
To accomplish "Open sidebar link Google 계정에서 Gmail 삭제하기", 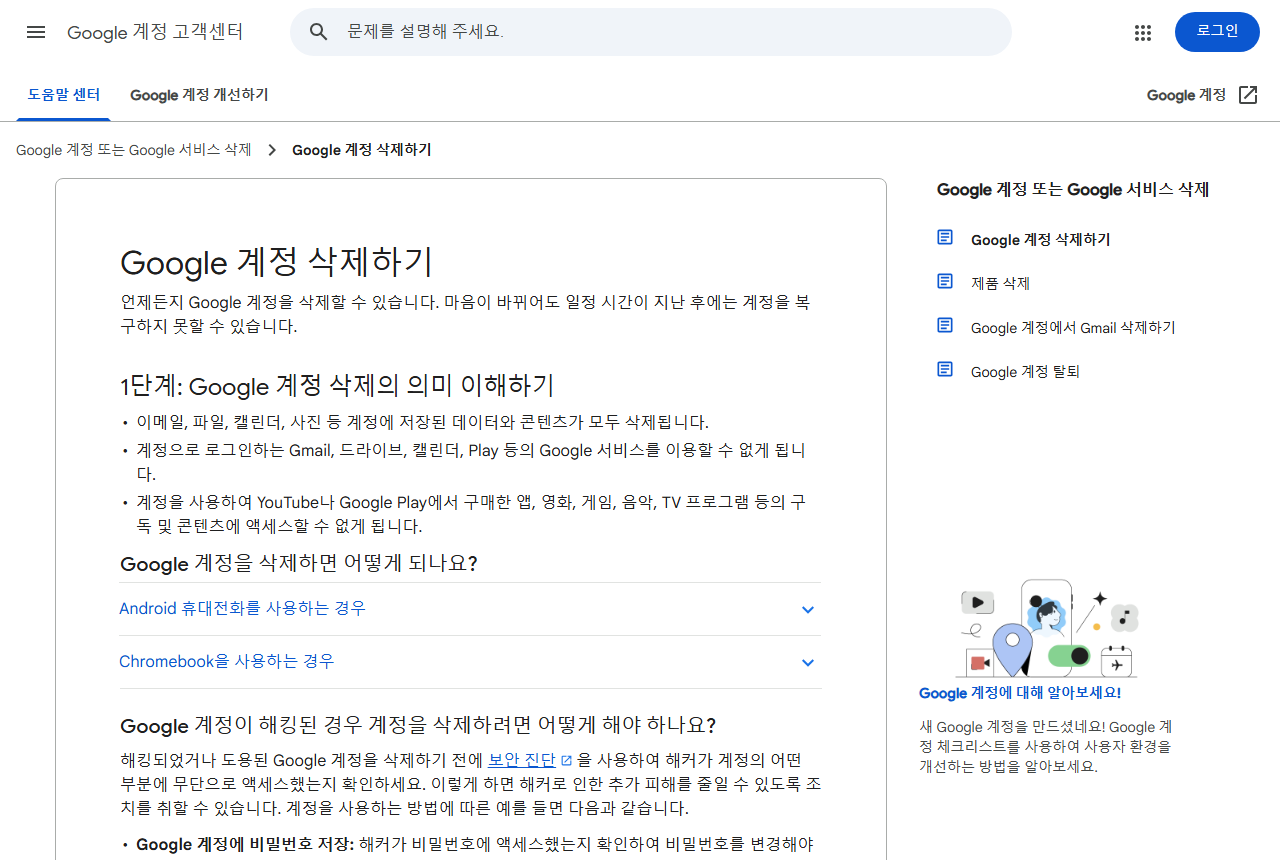I will [x=1073, y=327].
